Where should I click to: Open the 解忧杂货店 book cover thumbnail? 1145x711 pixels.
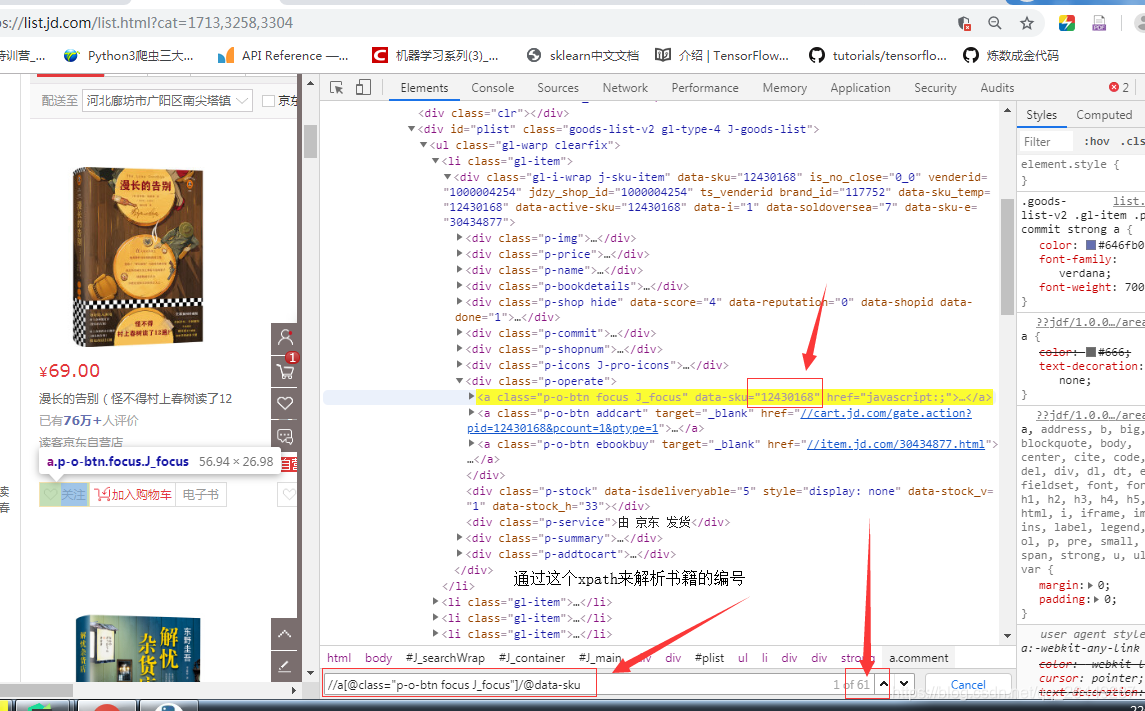[138, 649]
